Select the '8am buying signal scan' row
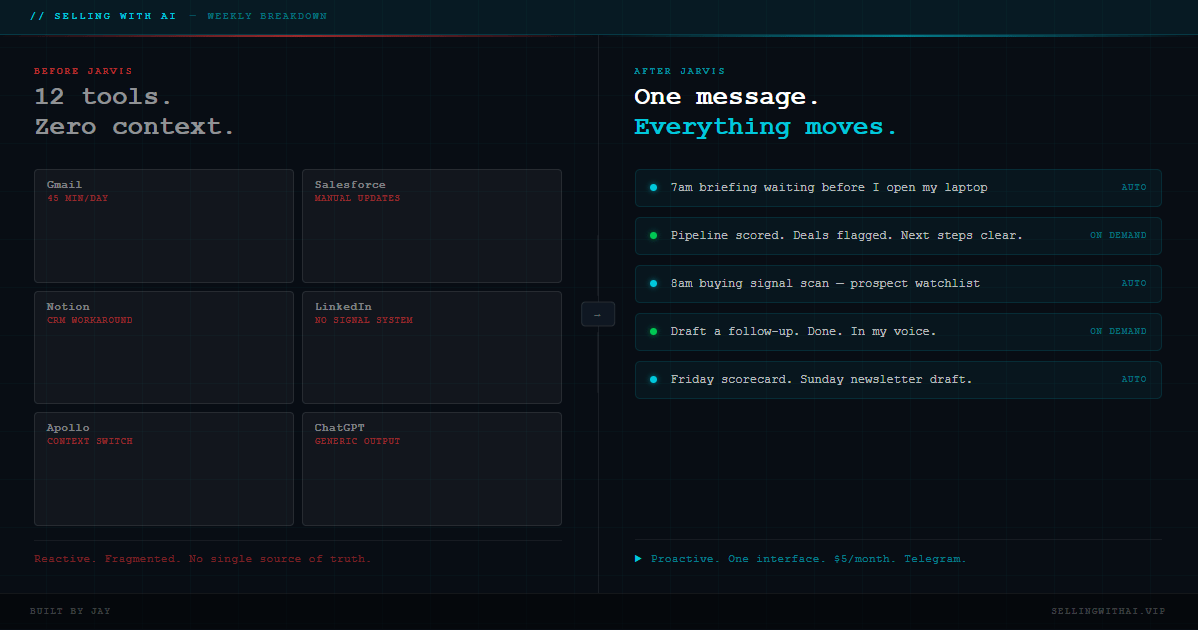 898,284
